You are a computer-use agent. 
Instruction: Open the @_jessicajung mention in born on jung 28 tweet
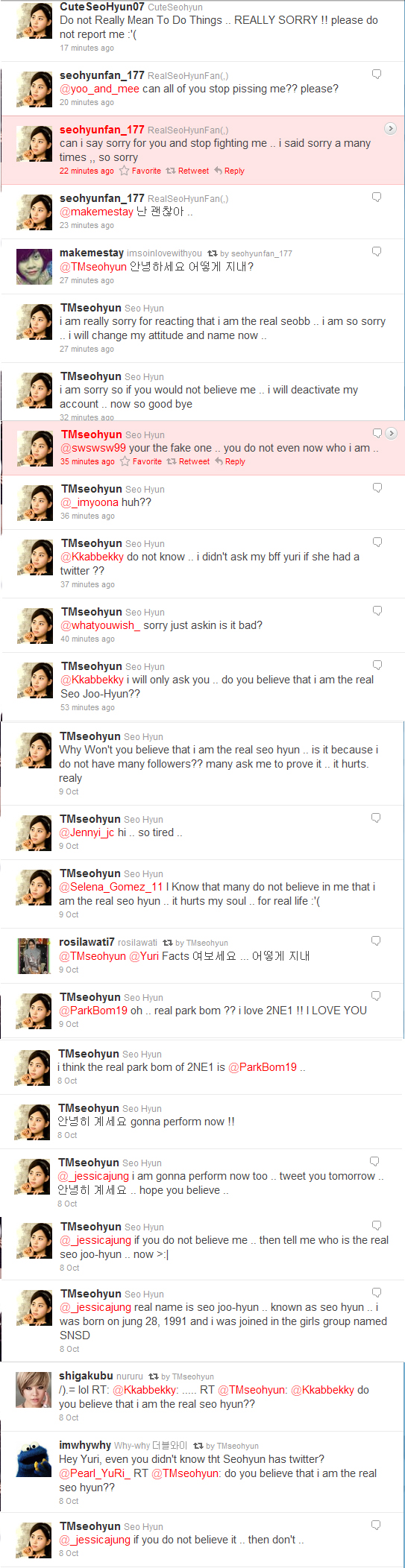click(x=95, y=1307)
